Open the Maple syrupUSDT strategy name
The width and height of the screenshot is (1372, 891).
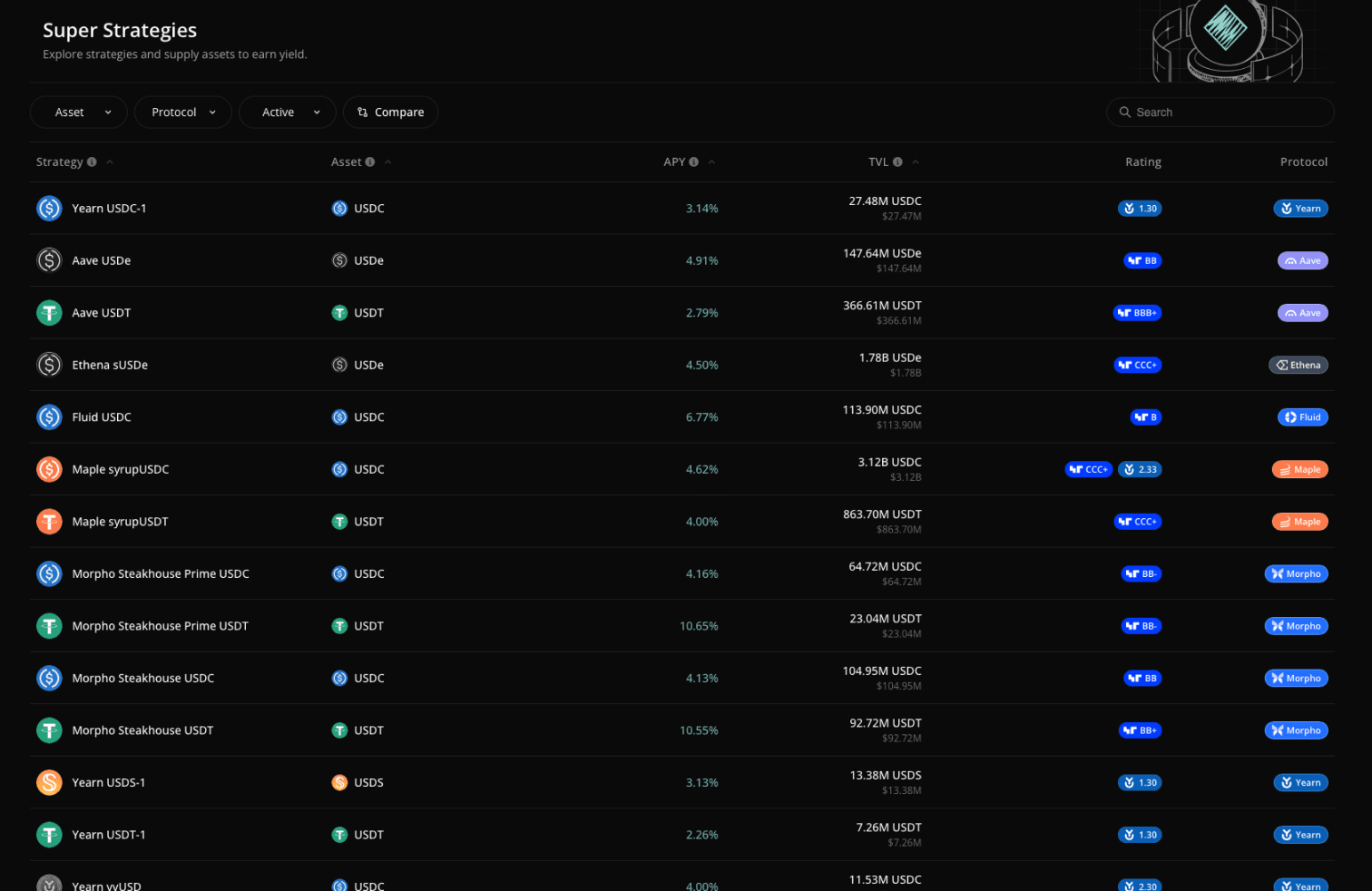(120, 522)
